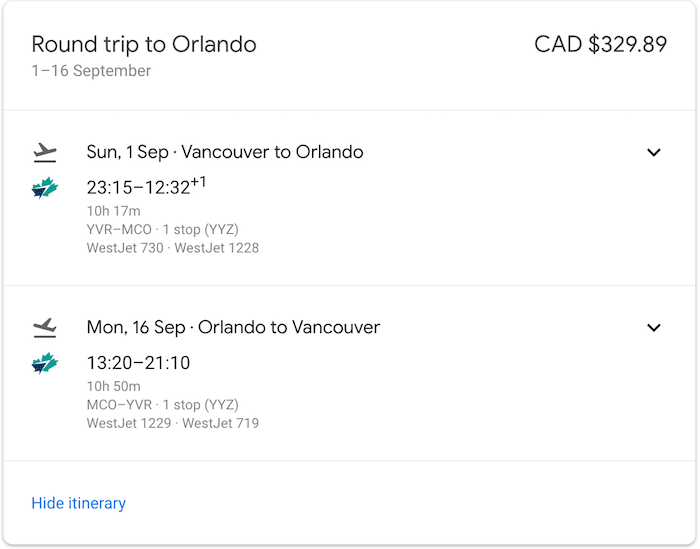Click the departure plane icon for outbound flight
The width and height of the screenshot is (700, 549).
point(45,153)
